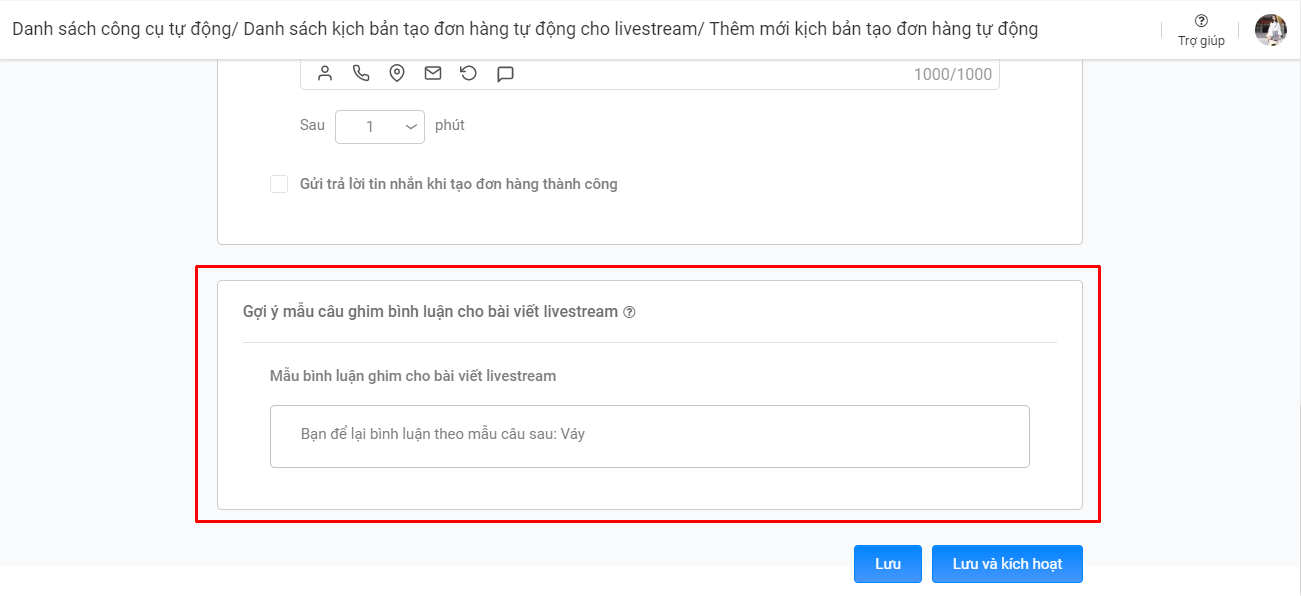Open the minutes dropdown after 'Sau'
The image size is (1301, 596).
380,126
